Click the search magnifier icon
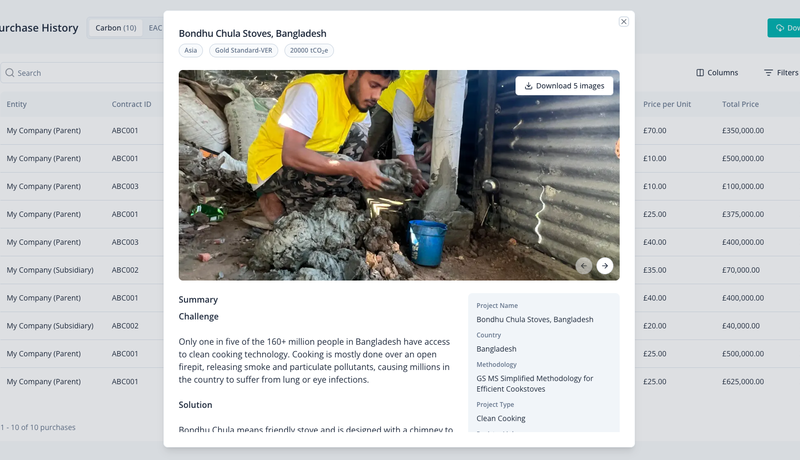Image resolution: width=800 pixels, height=460 pixels. pos(10,73)
